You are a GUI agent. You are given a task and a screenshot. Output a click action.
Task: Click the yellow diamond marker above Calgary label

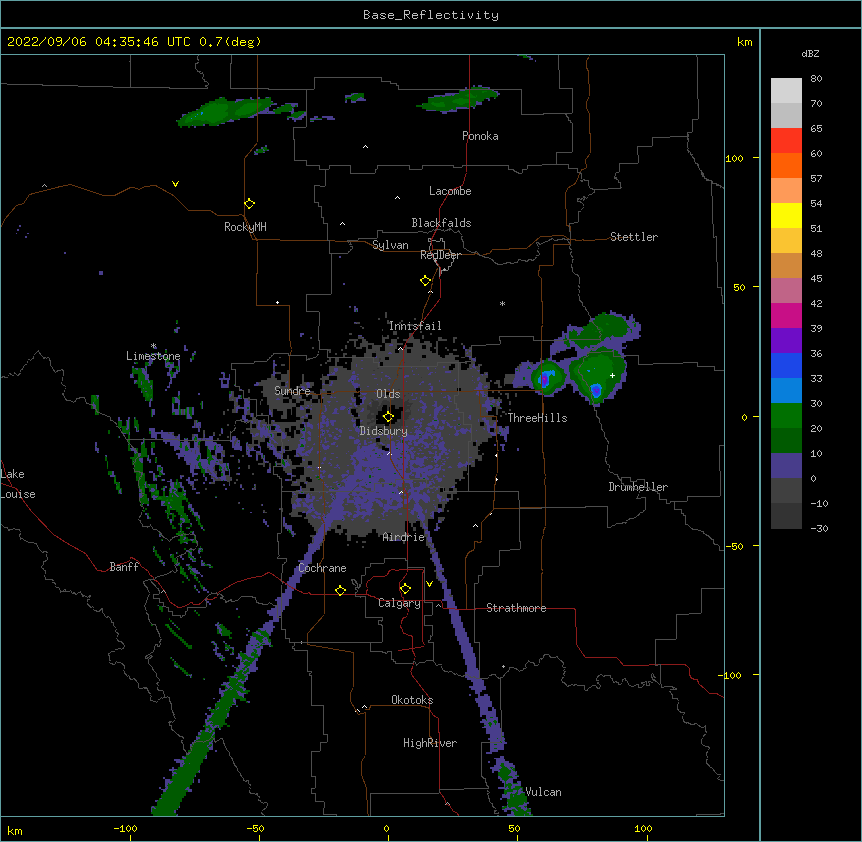click(405, 589)
